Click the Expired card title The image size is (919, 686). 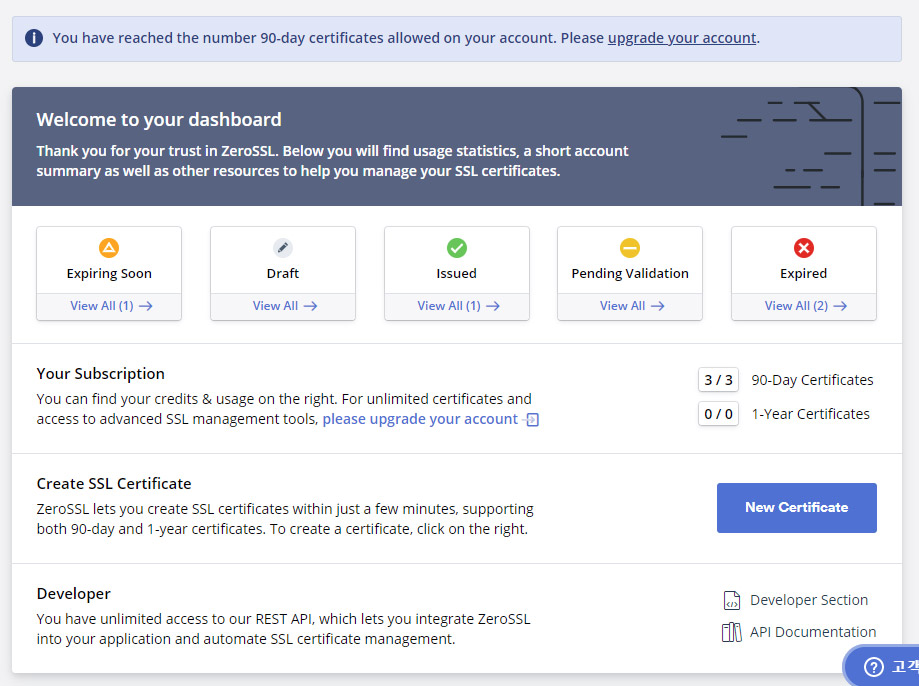(804, 274)
